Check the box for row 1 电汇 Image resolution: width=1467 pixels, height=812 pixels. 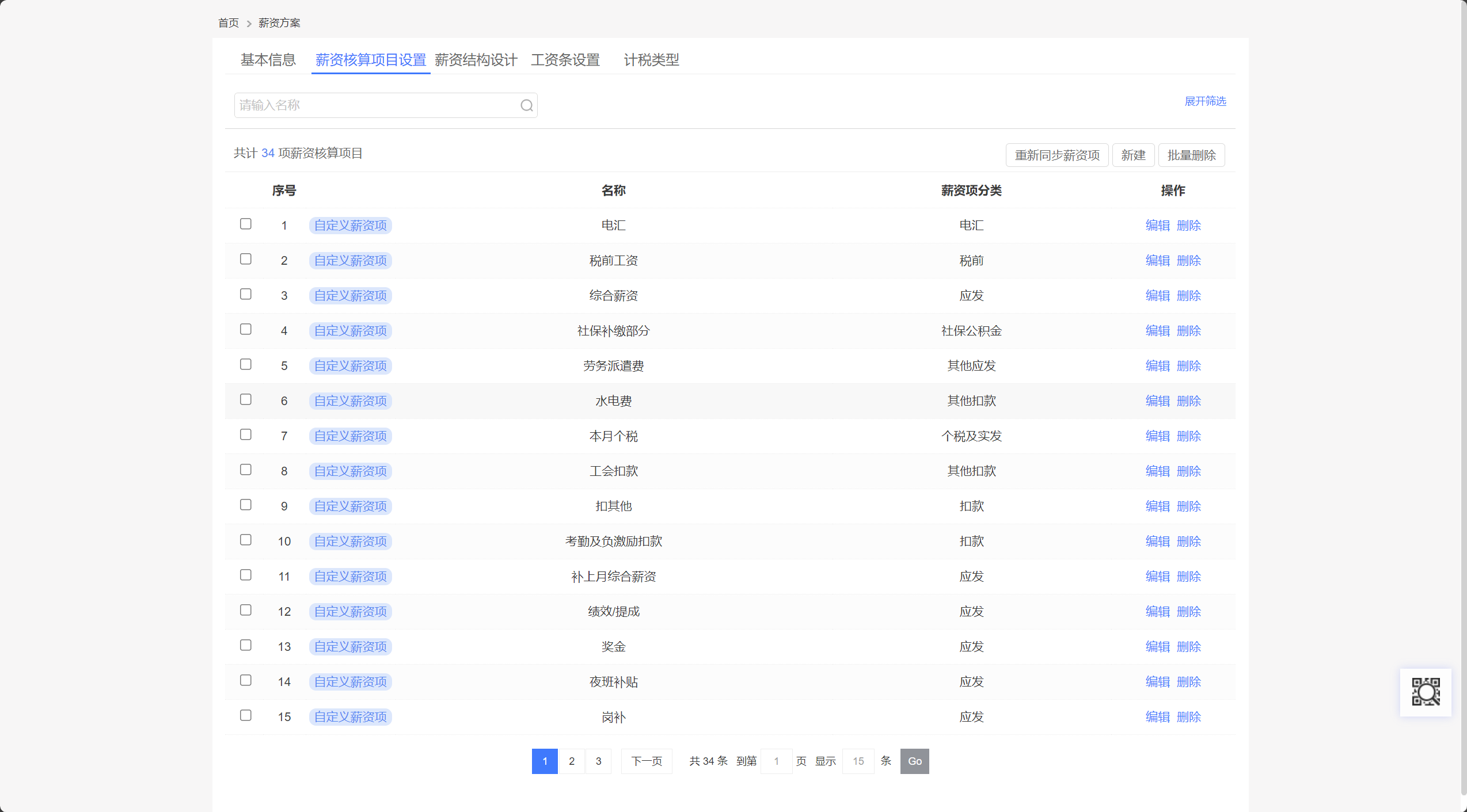tap(246, 224)
